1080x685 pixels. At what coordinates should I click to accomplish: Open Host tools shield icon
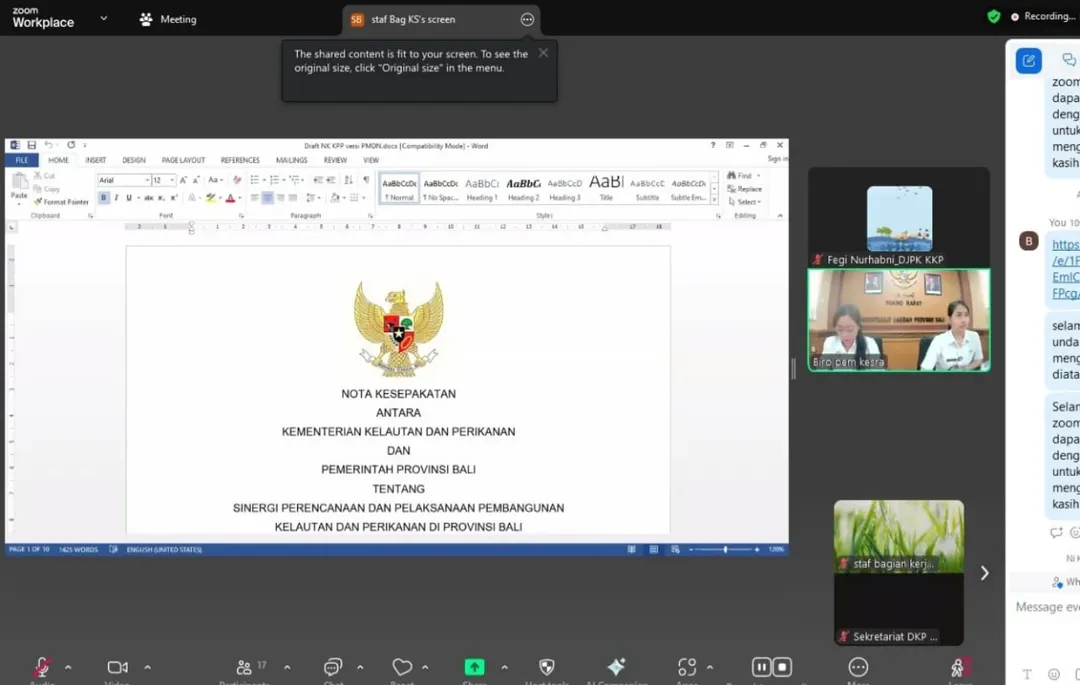click(x=546, y=667)
